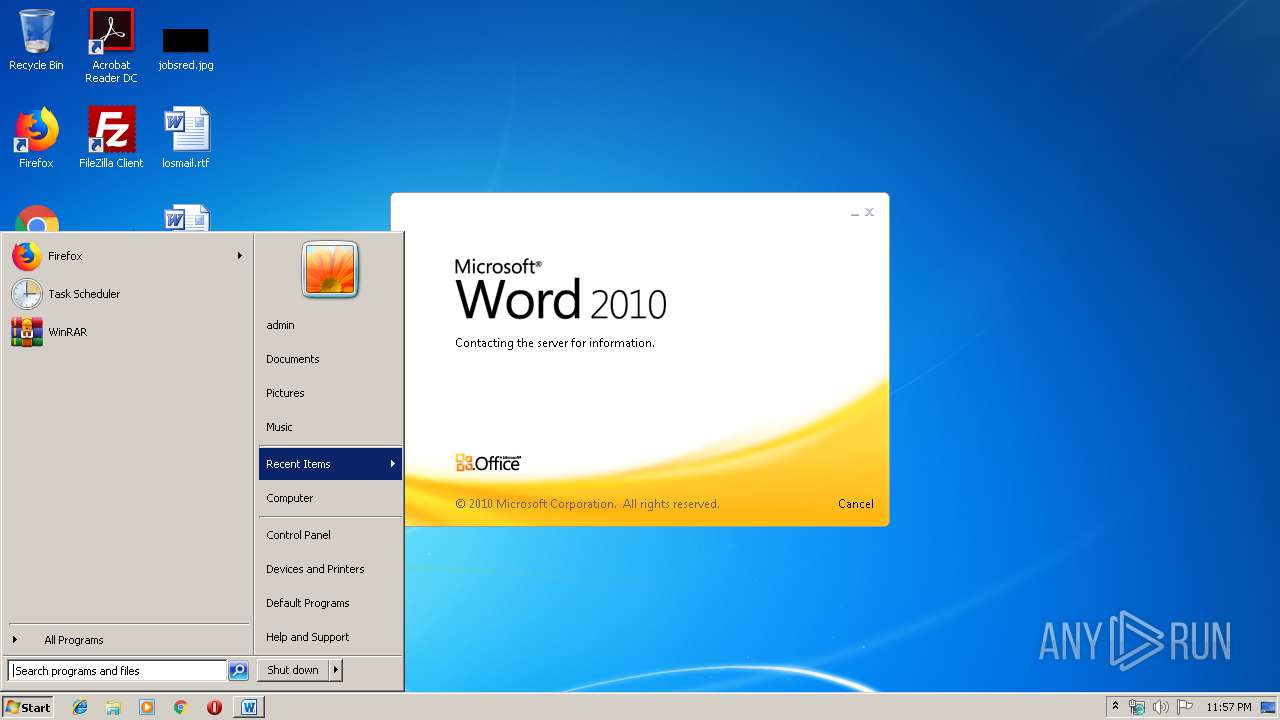Show hidden system tray icons
1280x720 pixels.
pyautogui.click(x=1115, y=707)
